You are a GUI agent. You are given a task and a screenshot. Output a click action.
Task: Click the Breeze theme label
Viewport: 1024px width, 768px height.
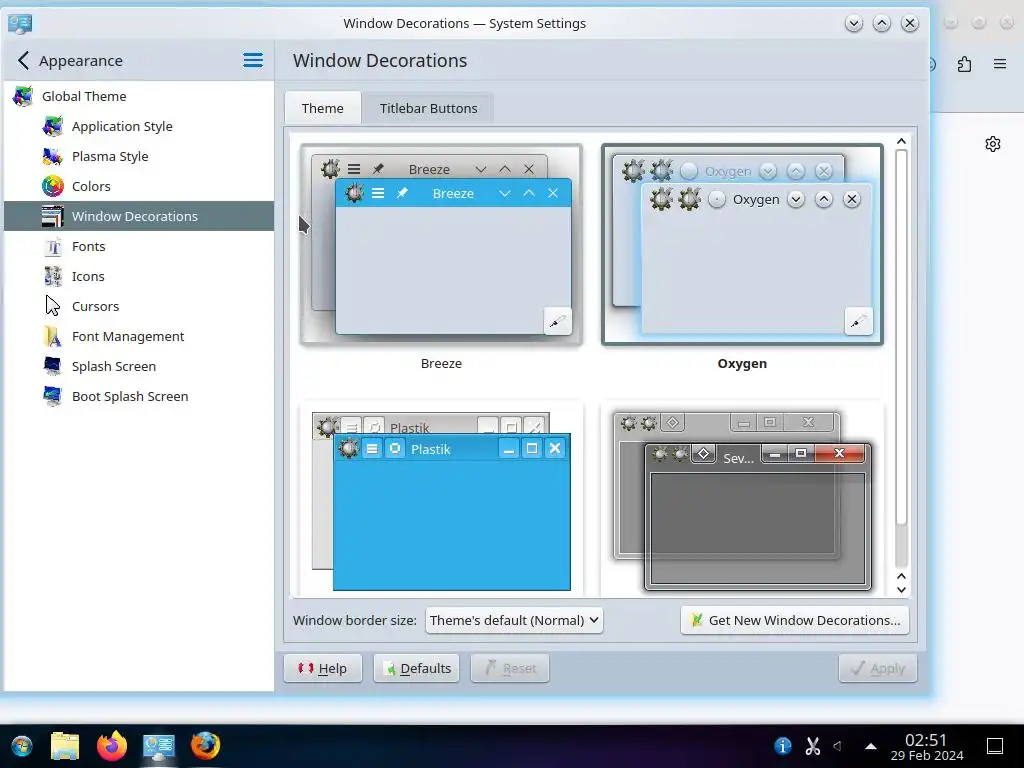[441, 364]
